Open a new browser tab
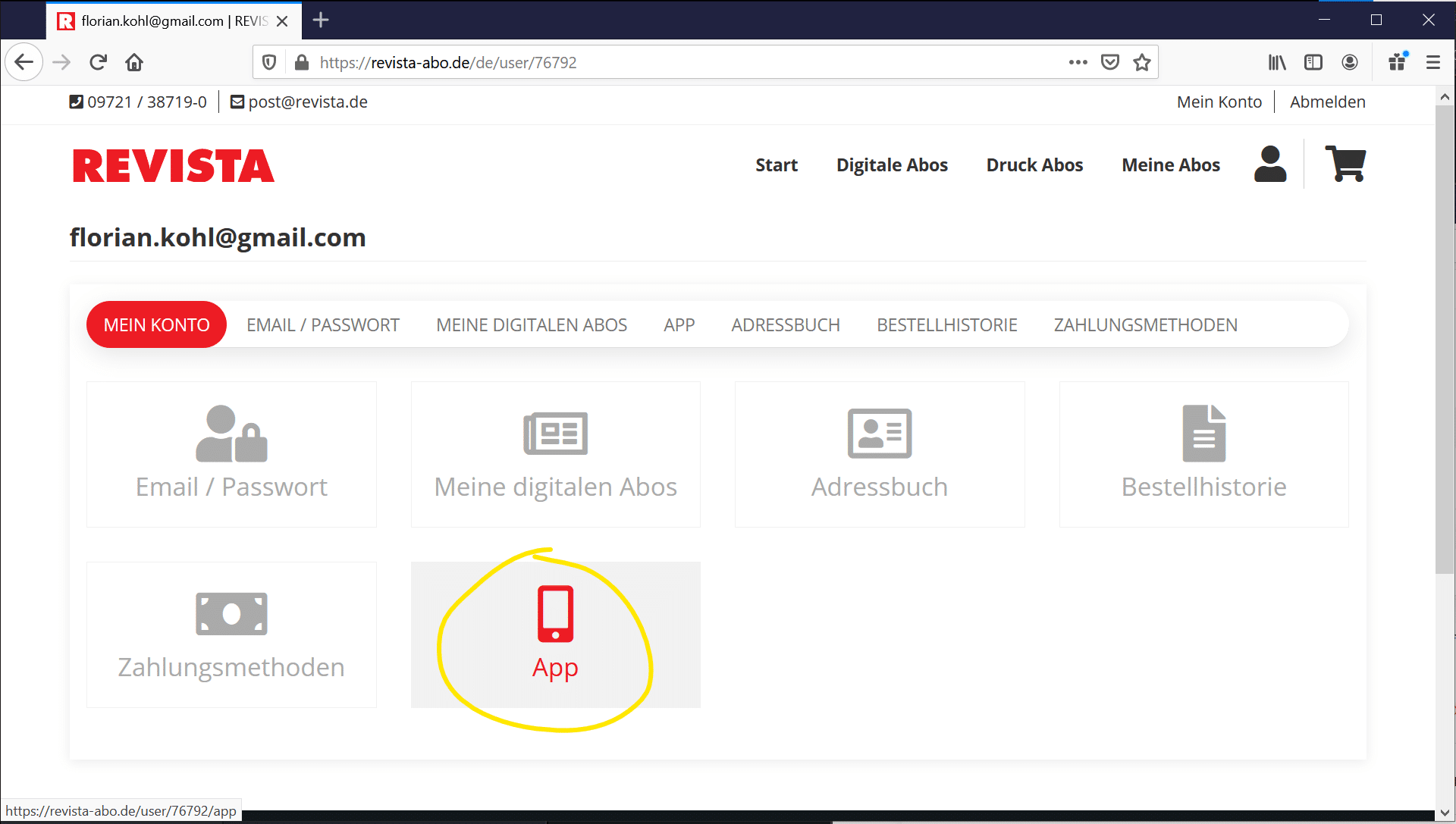The image size is (1456, 824). (x=321, y=20)
